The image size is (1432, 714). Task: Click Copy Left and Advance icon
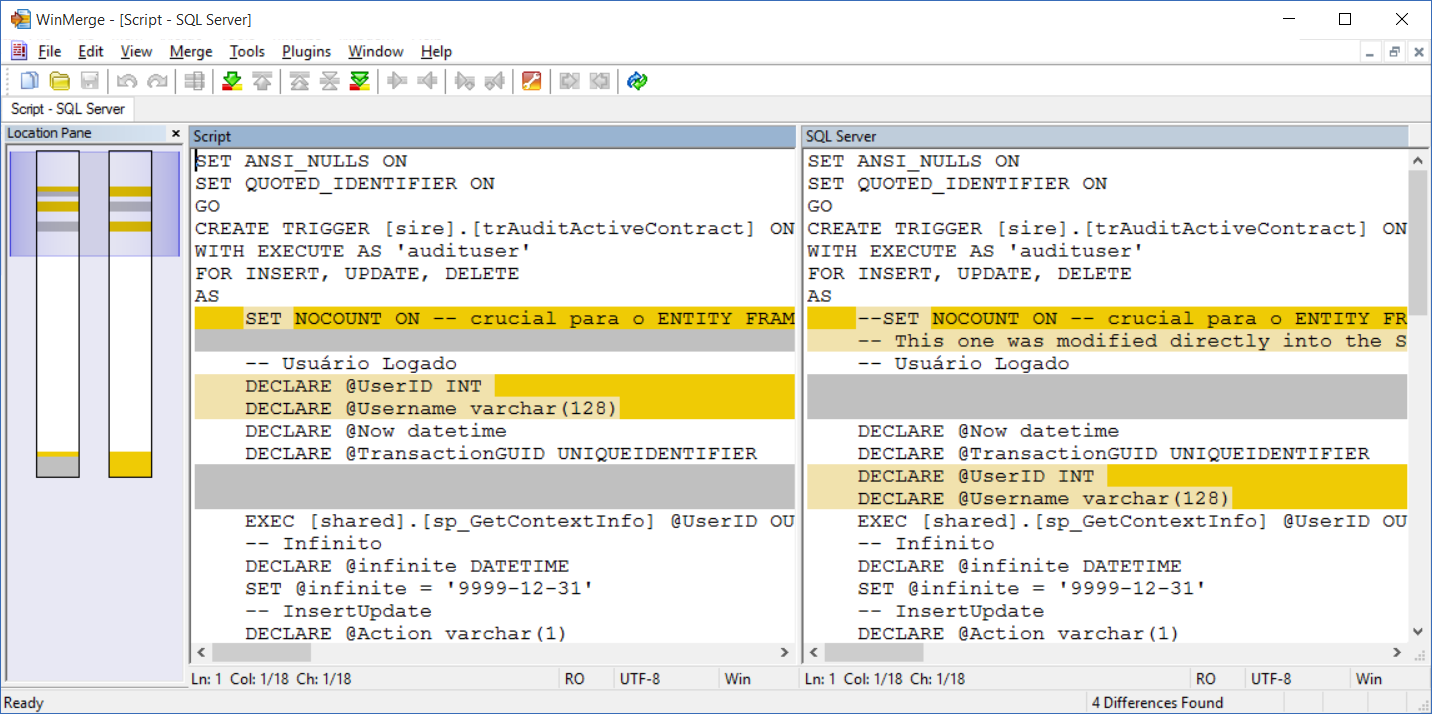pyautogui.click(x=494, y=82)
